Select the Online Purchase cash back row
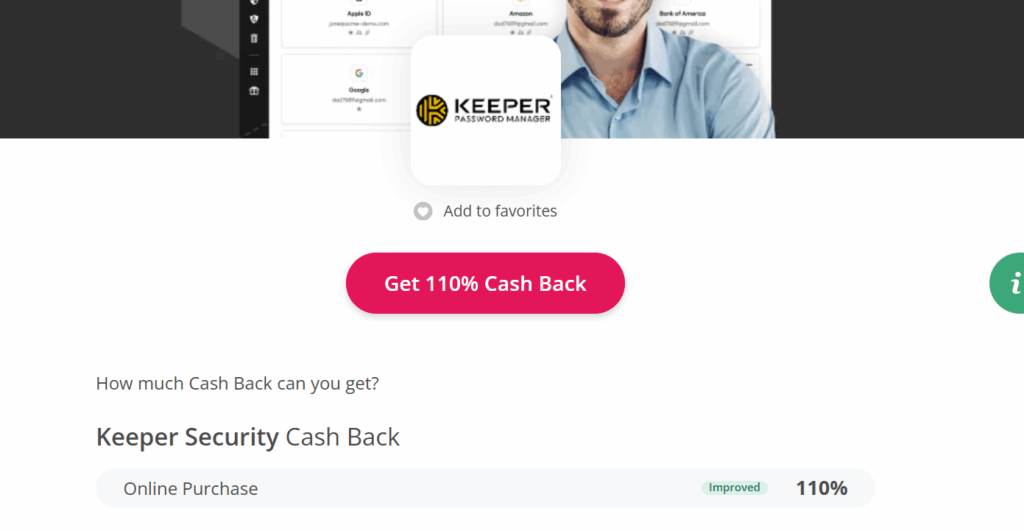 485,488
